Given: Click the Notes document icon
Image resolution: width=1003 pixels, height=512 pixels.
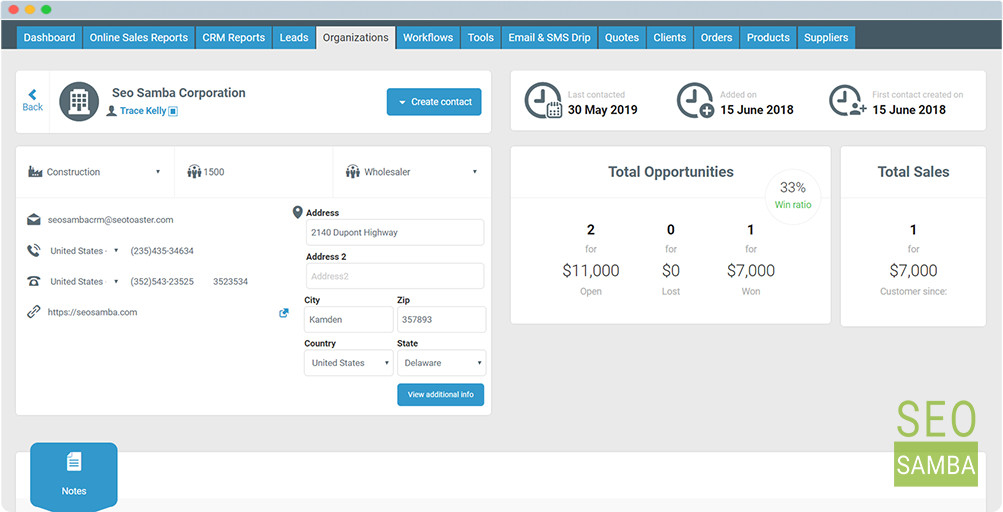Looking at the screenshot, I should (74, 461).
